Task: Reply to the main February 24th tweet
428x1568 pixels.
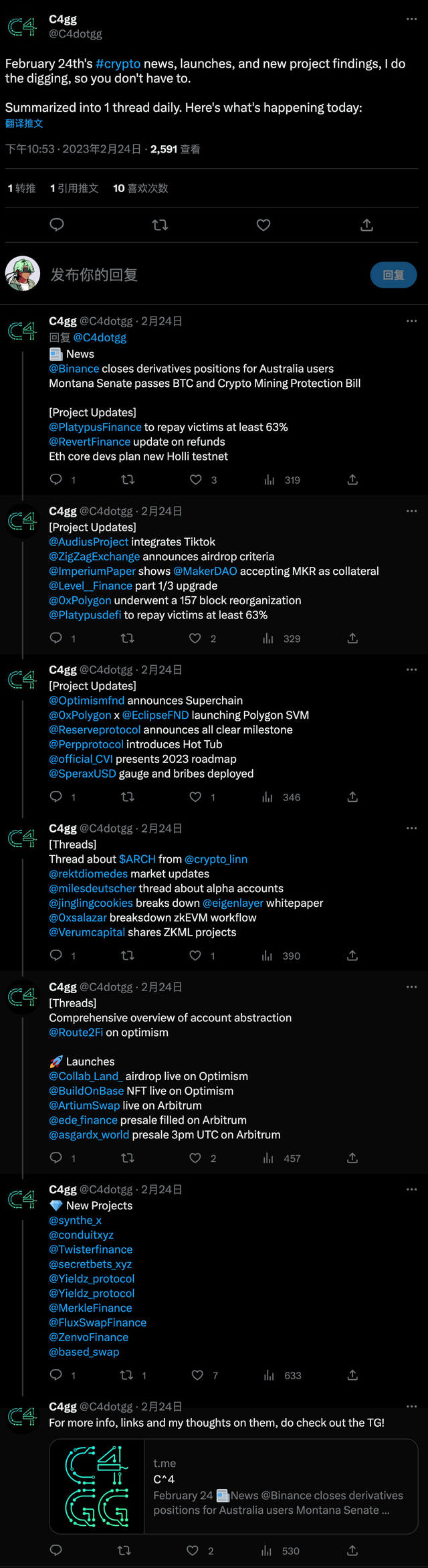Action: 57,225
